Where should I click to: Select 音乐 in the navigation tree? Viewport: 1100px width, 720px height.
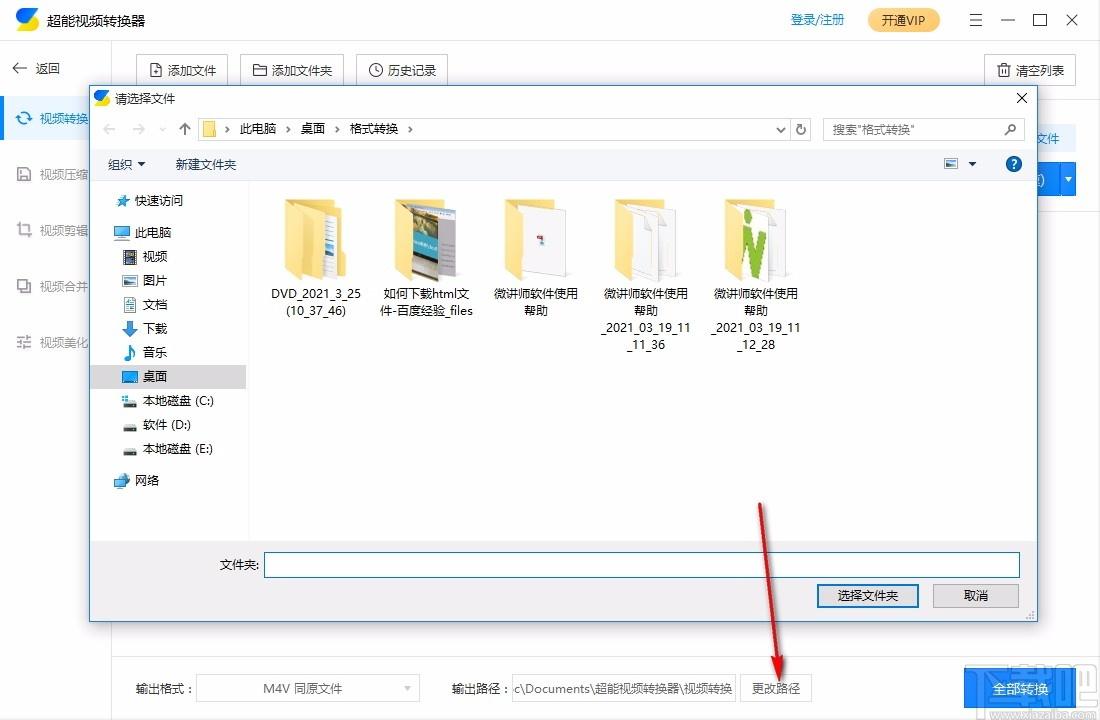click(x=146, y=352)
